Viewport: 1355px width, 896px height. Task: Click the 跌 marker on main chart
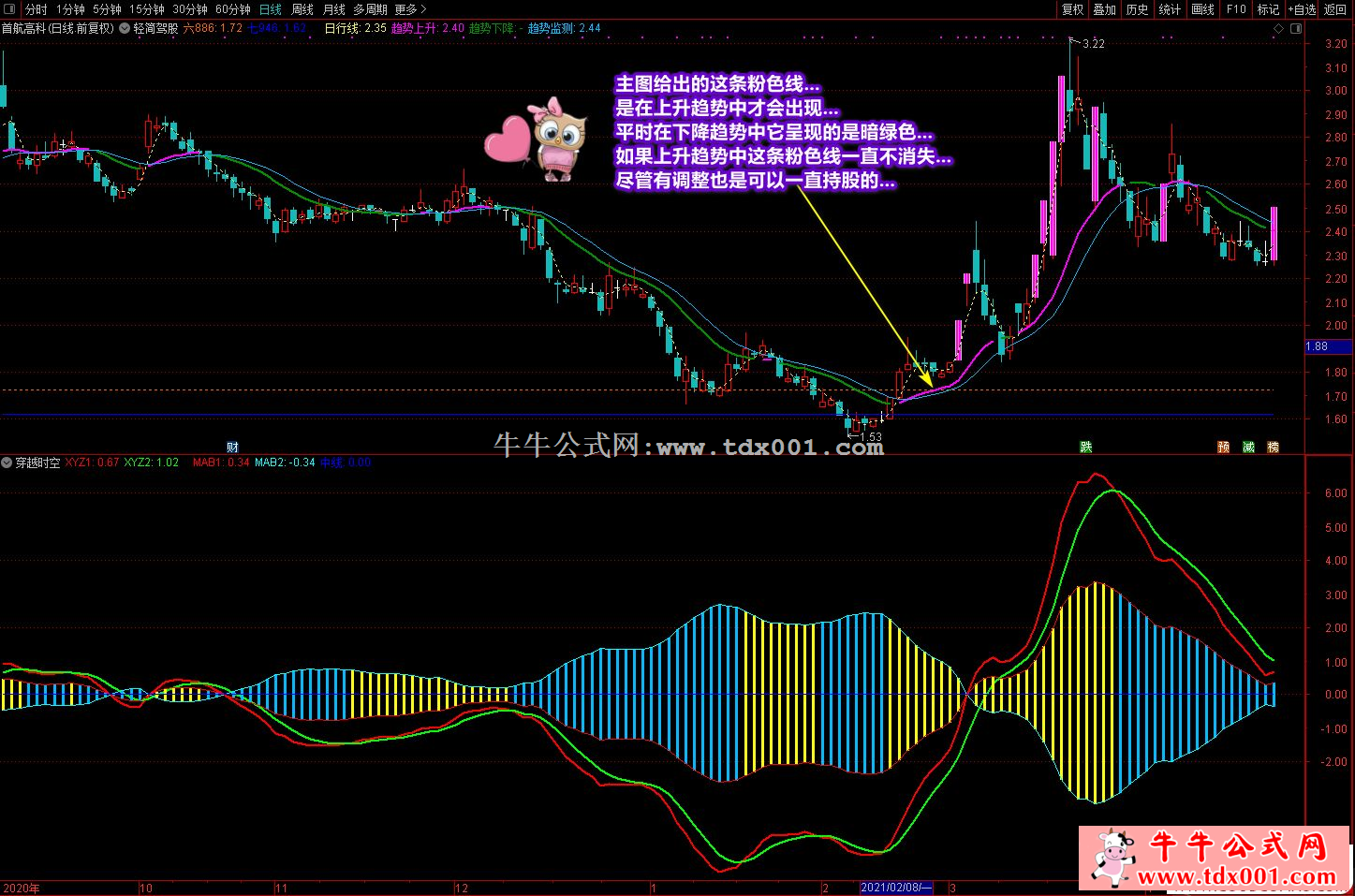pos(1085,448)
